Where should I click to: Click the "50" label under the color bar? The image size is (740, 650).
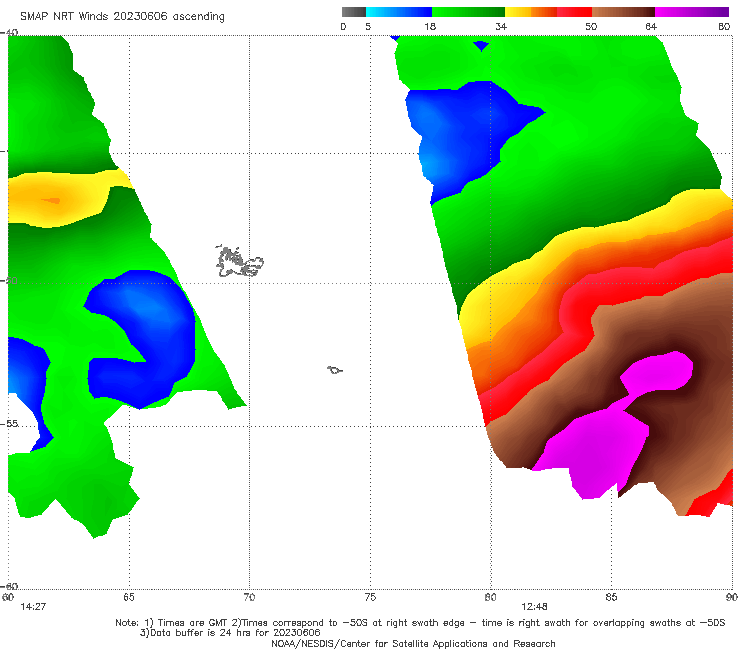[x=591, y=27]
